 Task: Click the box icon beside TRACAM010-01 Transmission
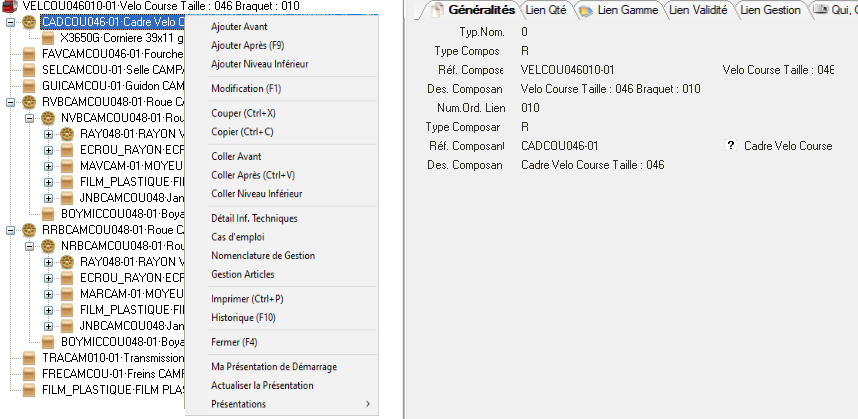click(x=29, y=357)
